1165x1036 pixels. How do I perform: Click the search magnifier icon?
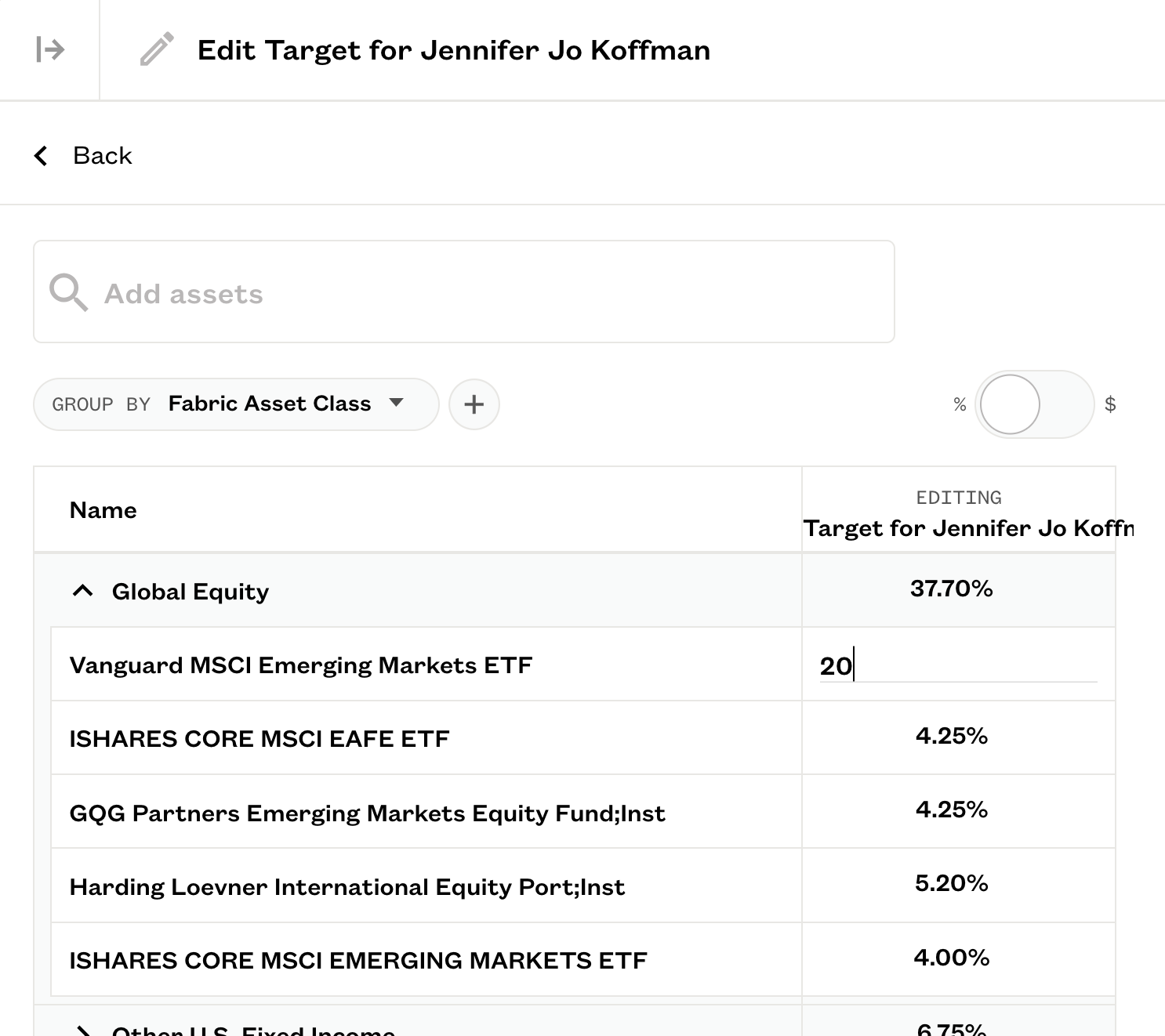(68, 292)
